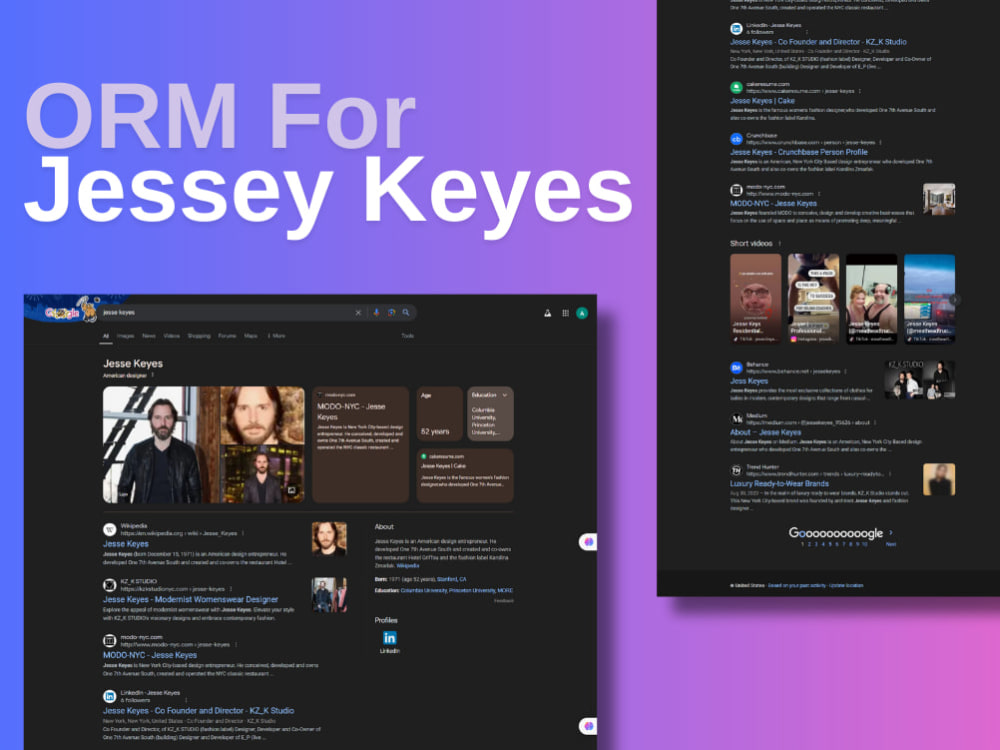Open the Google apps grid icon
This screenshot has height=750, width=1000.
click(565, 313)
